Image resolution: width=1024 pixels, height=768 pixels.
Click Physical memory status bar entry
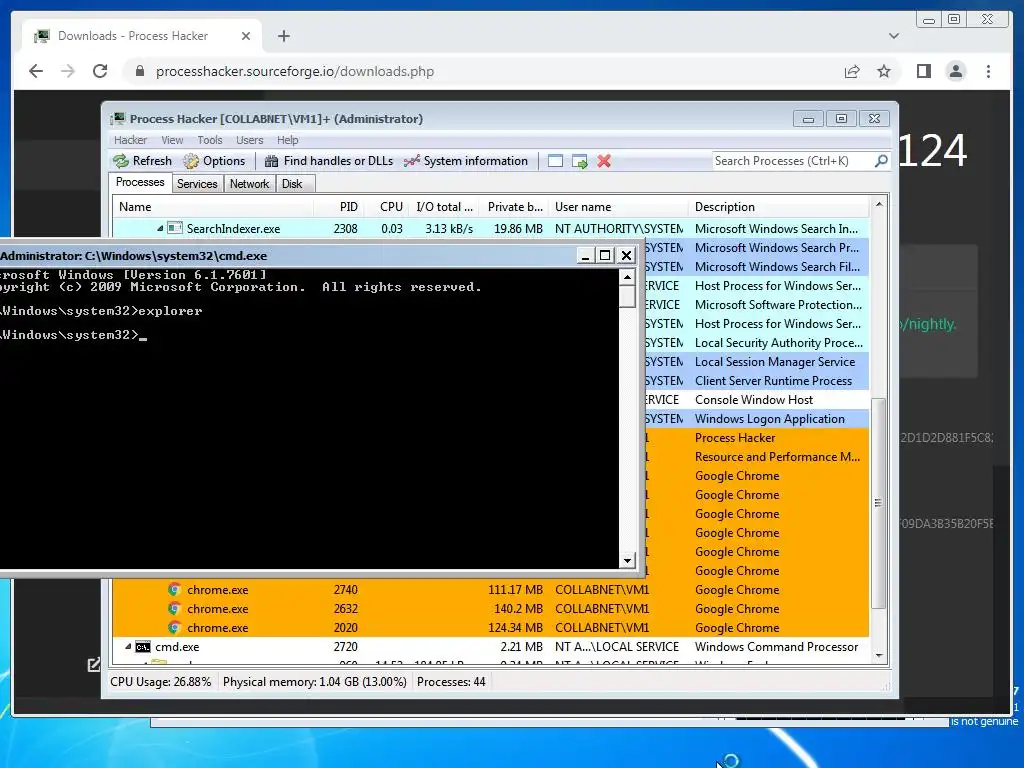[x=314, y=682]
